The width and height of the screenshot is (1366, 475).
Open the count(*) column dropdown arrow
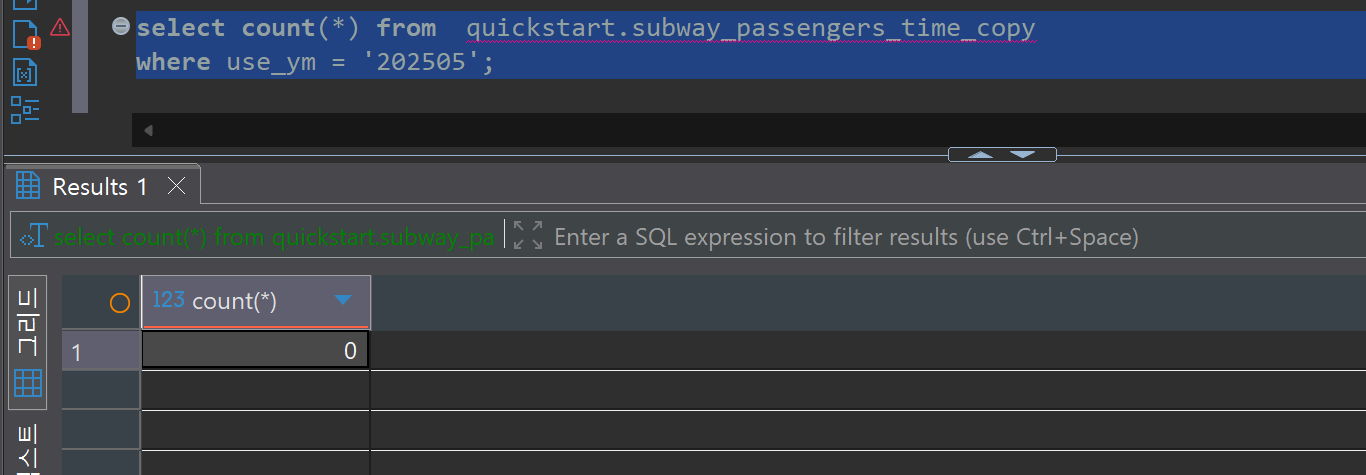pyautogui.click(x=343, y=300)
